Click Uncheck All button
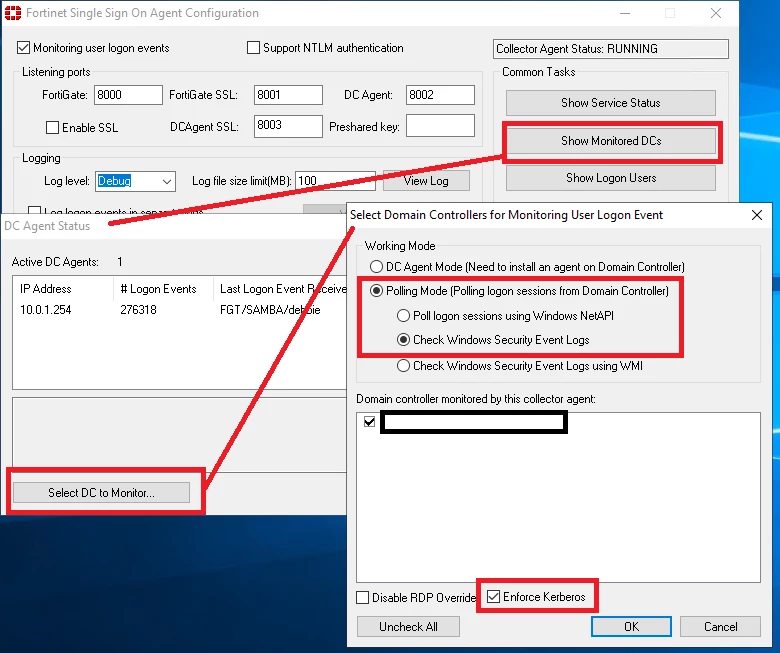The image size is (780, 653). pos(408,627)
